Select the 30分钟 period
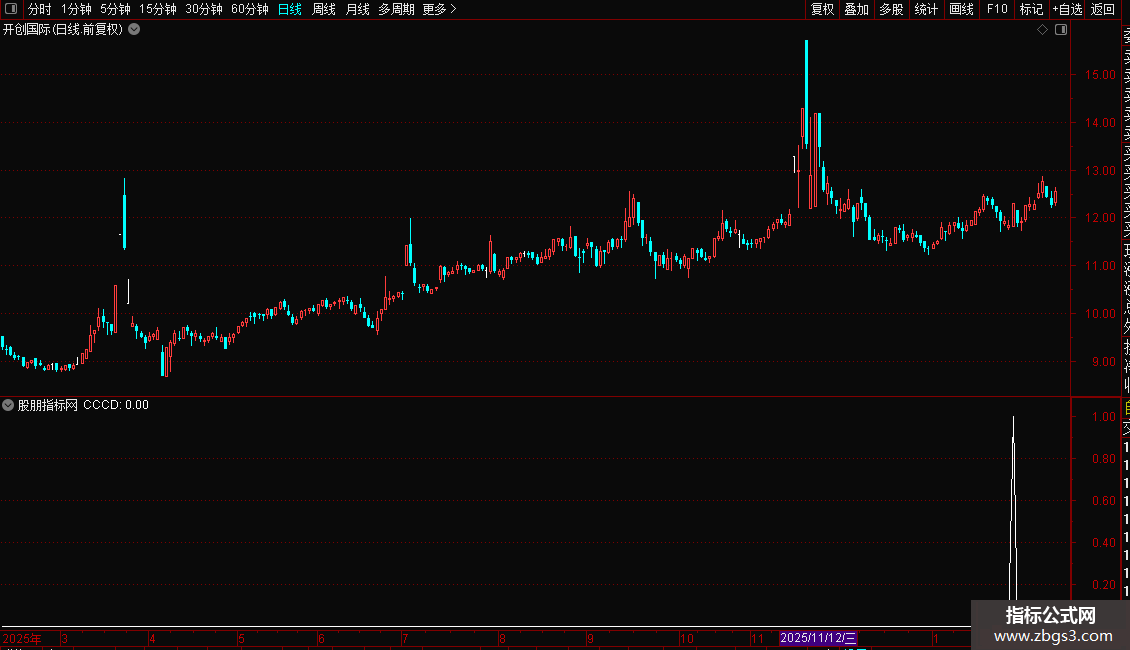 click(203, 9)
